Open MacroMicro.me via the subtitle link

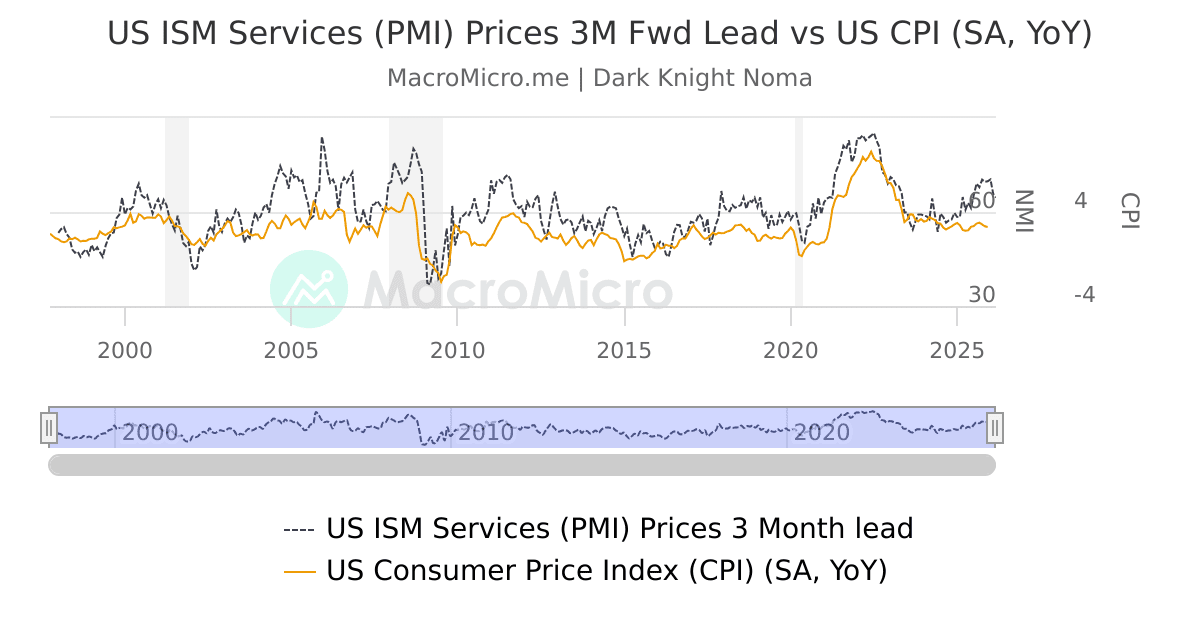(477, 77)
